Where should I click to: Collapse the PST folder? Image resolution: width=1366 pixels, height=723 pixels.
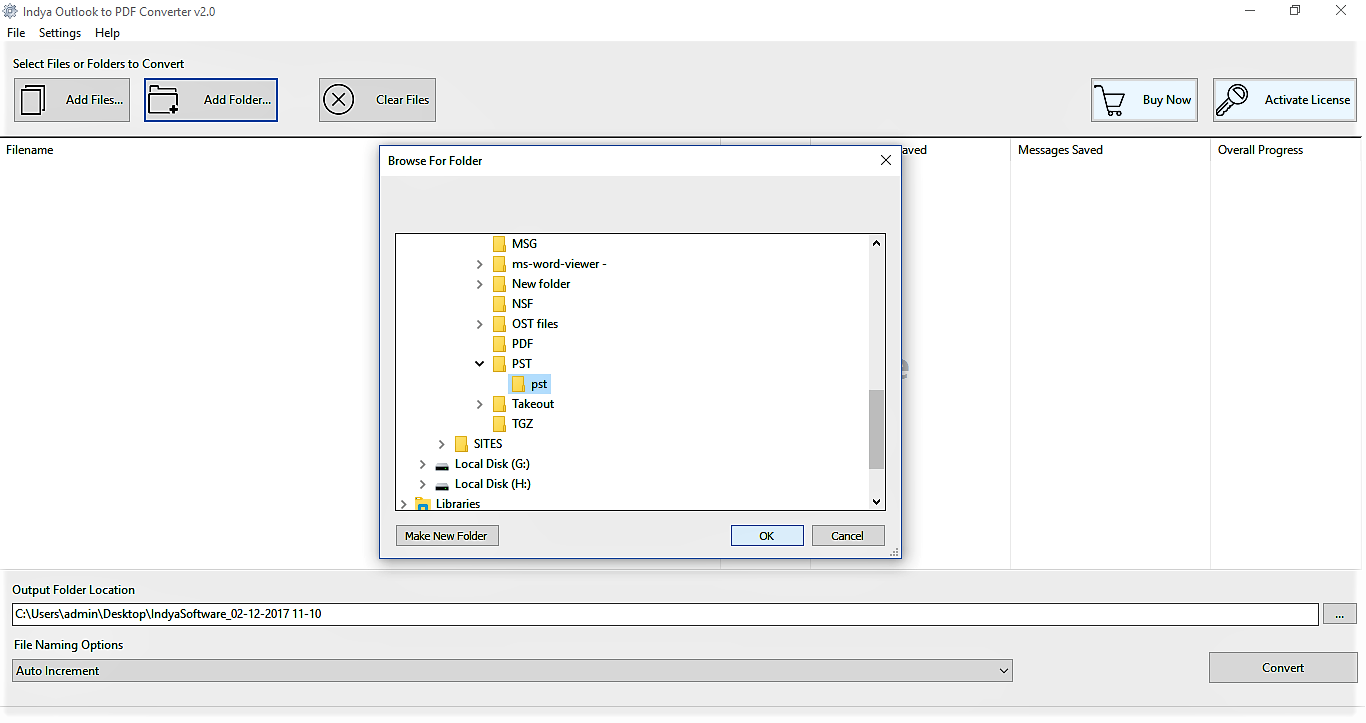480,364
